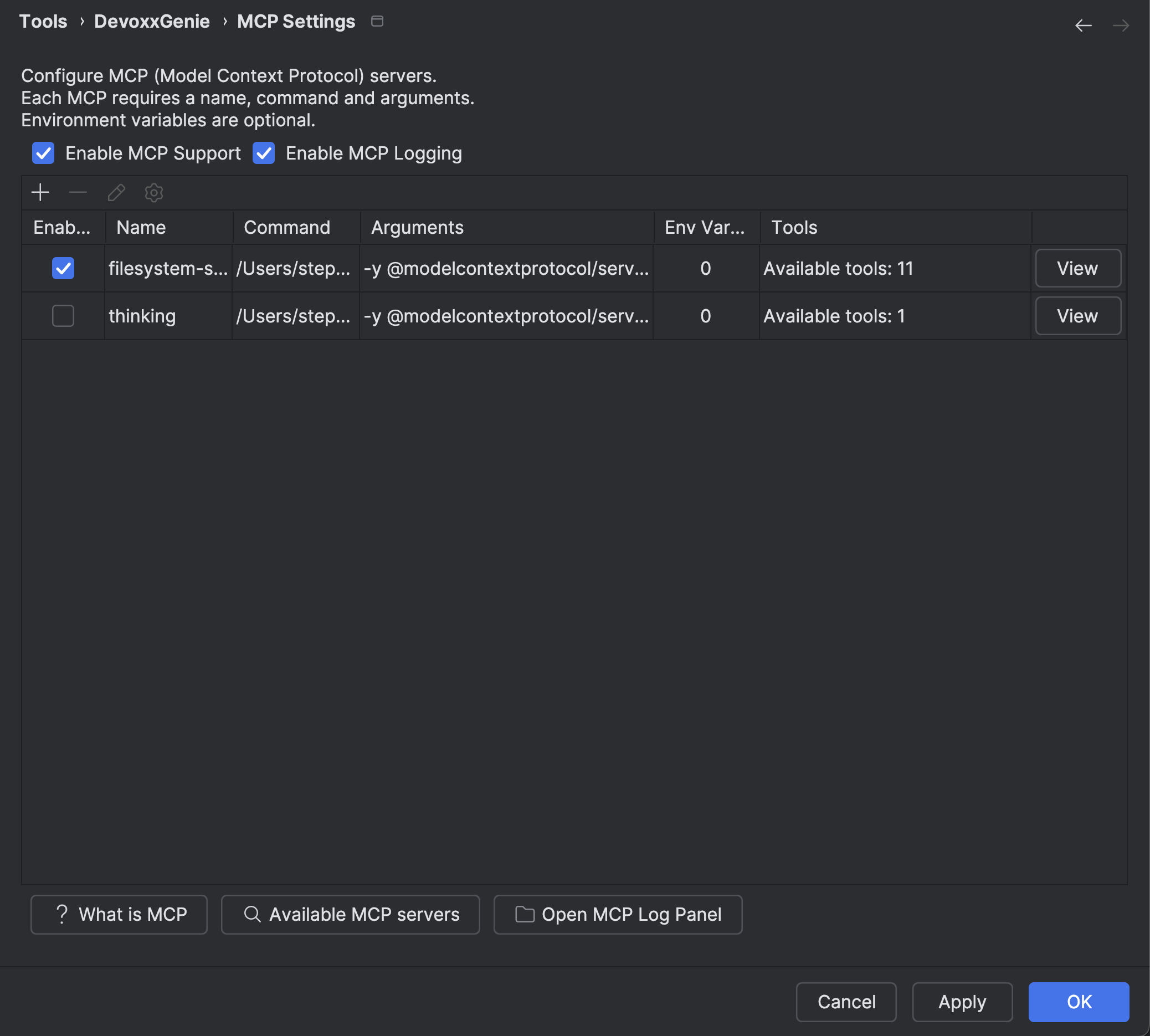Viewport: 1150px width, 1036px height.
Task: Toggle Enable MCP Support checkbox
Action: (43, 153)
